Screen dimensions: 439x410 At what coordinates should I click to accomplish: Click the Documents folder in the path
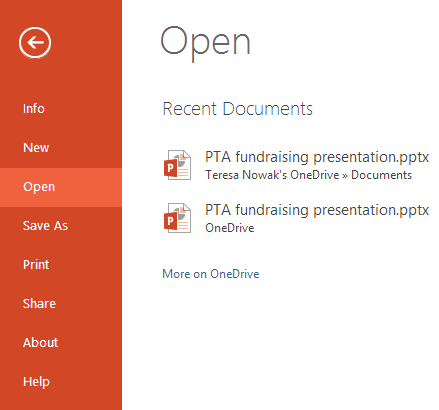pos(382,175)
